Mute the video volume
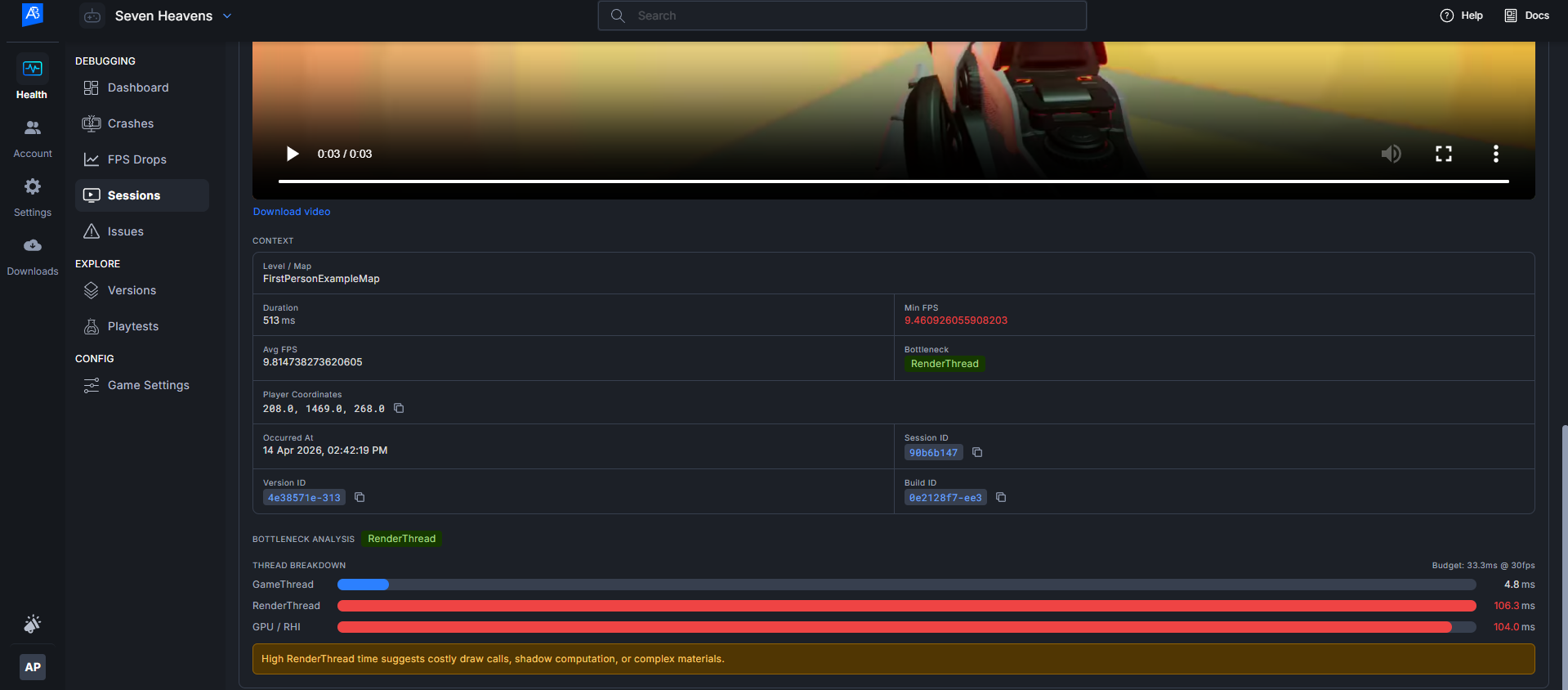The height and width of the screenshot is (690, 1568). (1391, 154)
